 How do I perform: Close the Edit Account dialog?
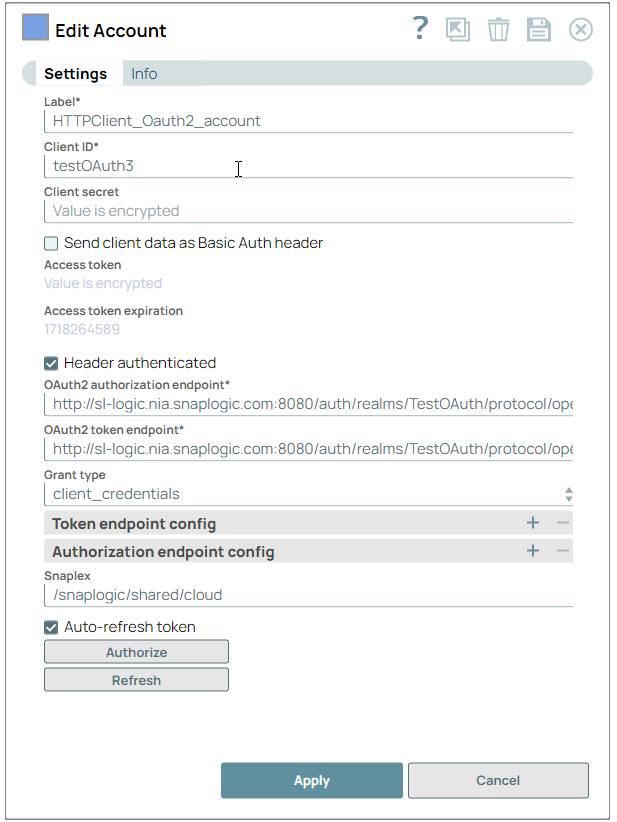581,29
